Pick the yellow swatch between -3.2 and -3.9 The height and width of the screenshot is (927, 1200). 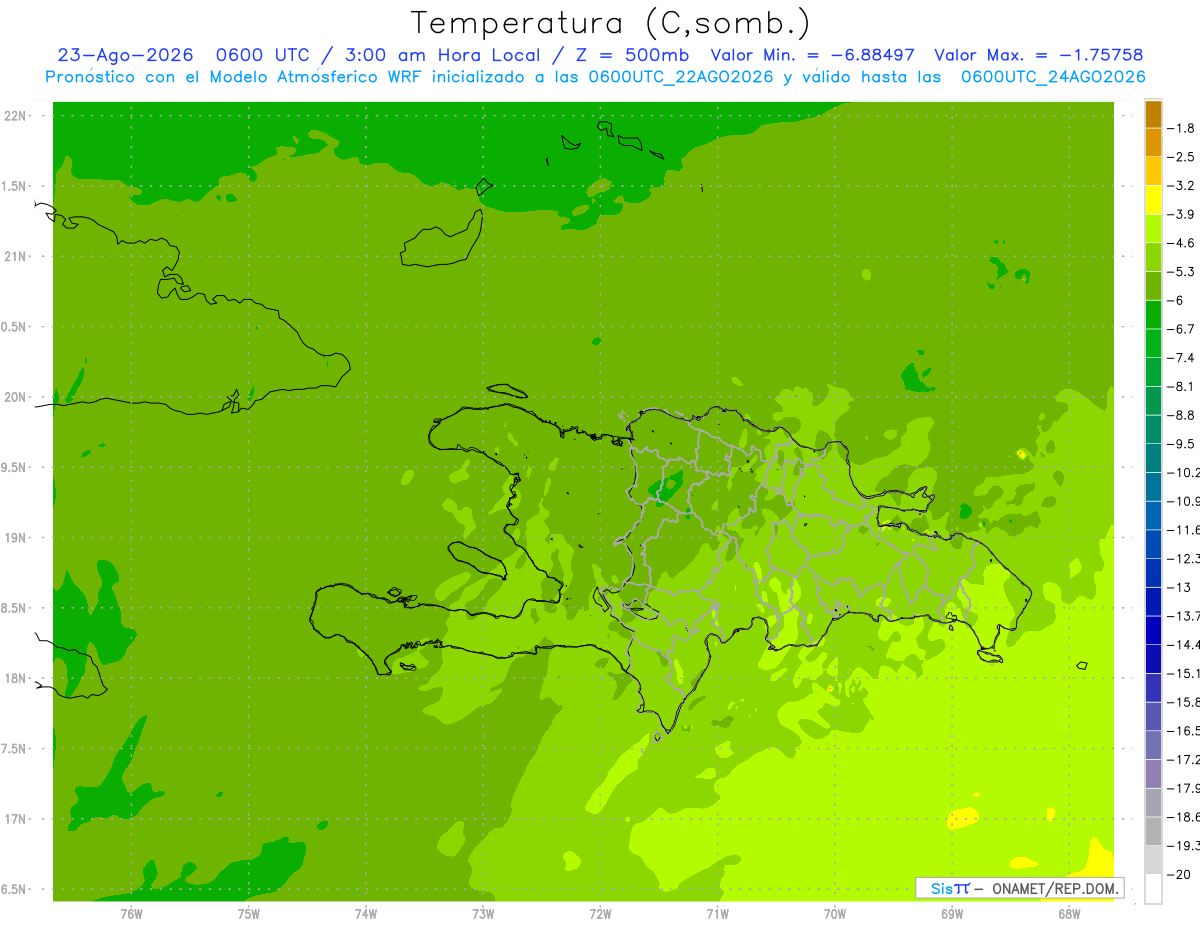pyautogui.click(x=1153, y=201)
